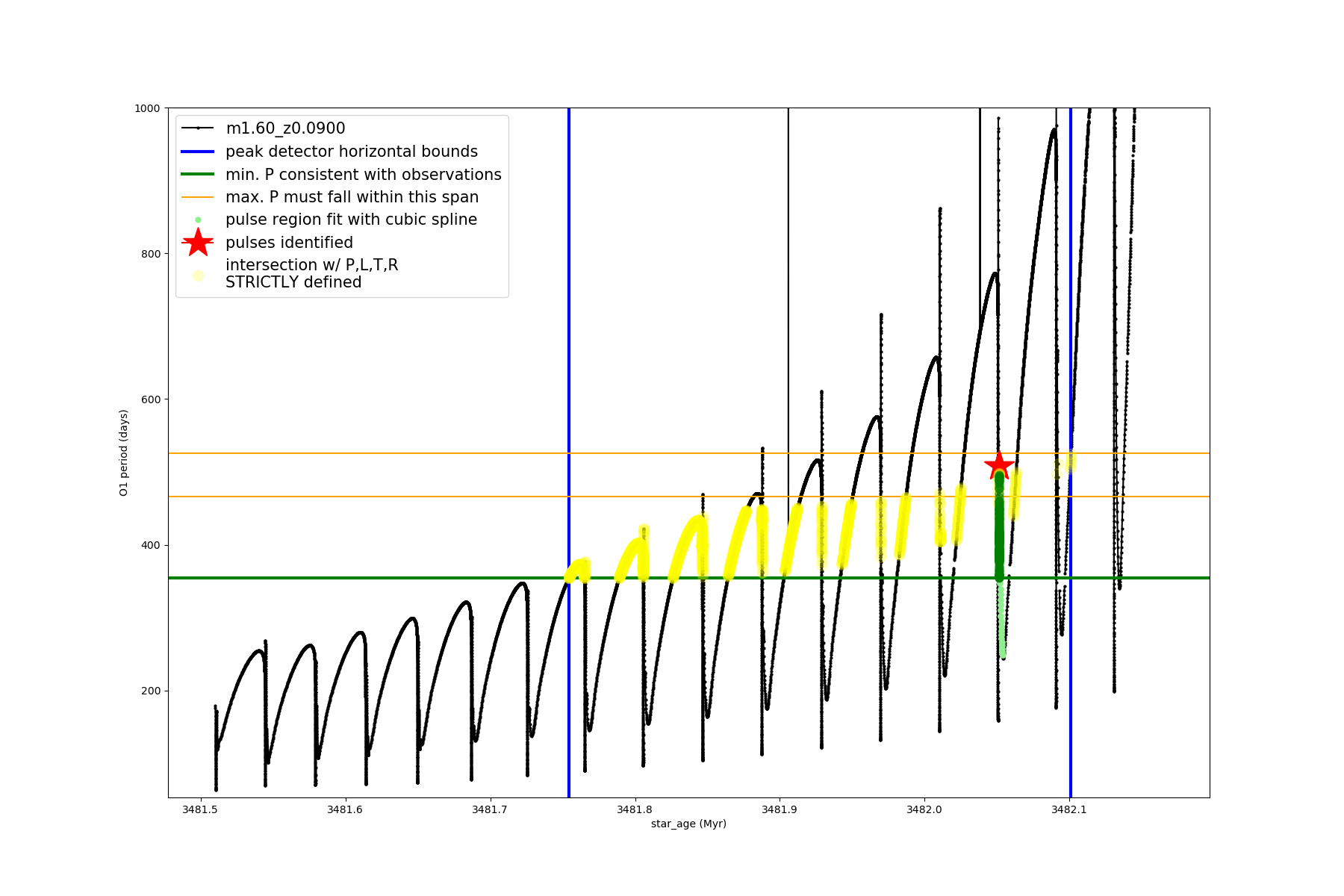Click the 3481.8 tick label on x-axis
Screen dimensions: 1344x896
point(635,809)
